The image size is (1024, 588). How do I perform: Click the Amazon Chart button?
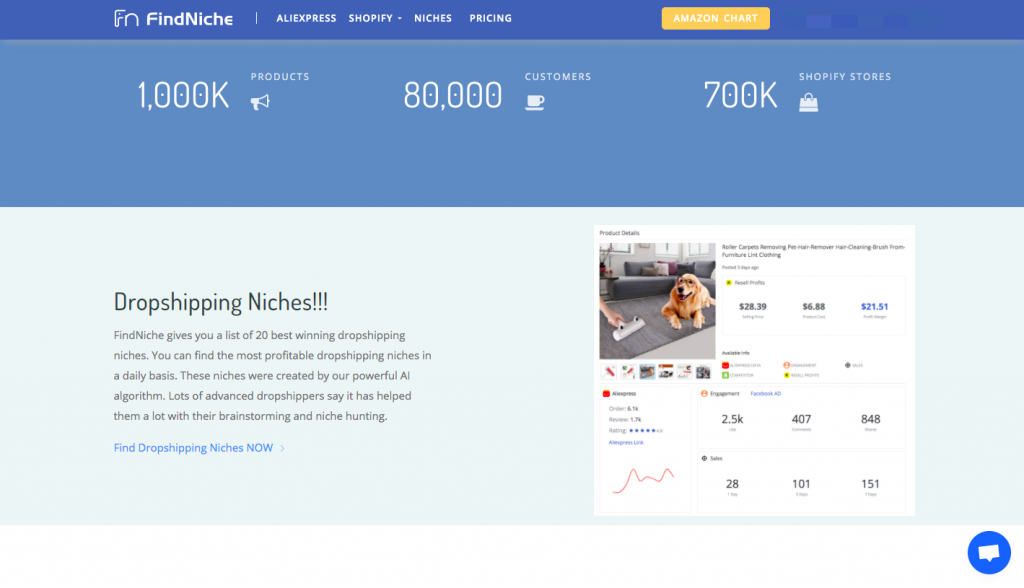click(715, 18)
